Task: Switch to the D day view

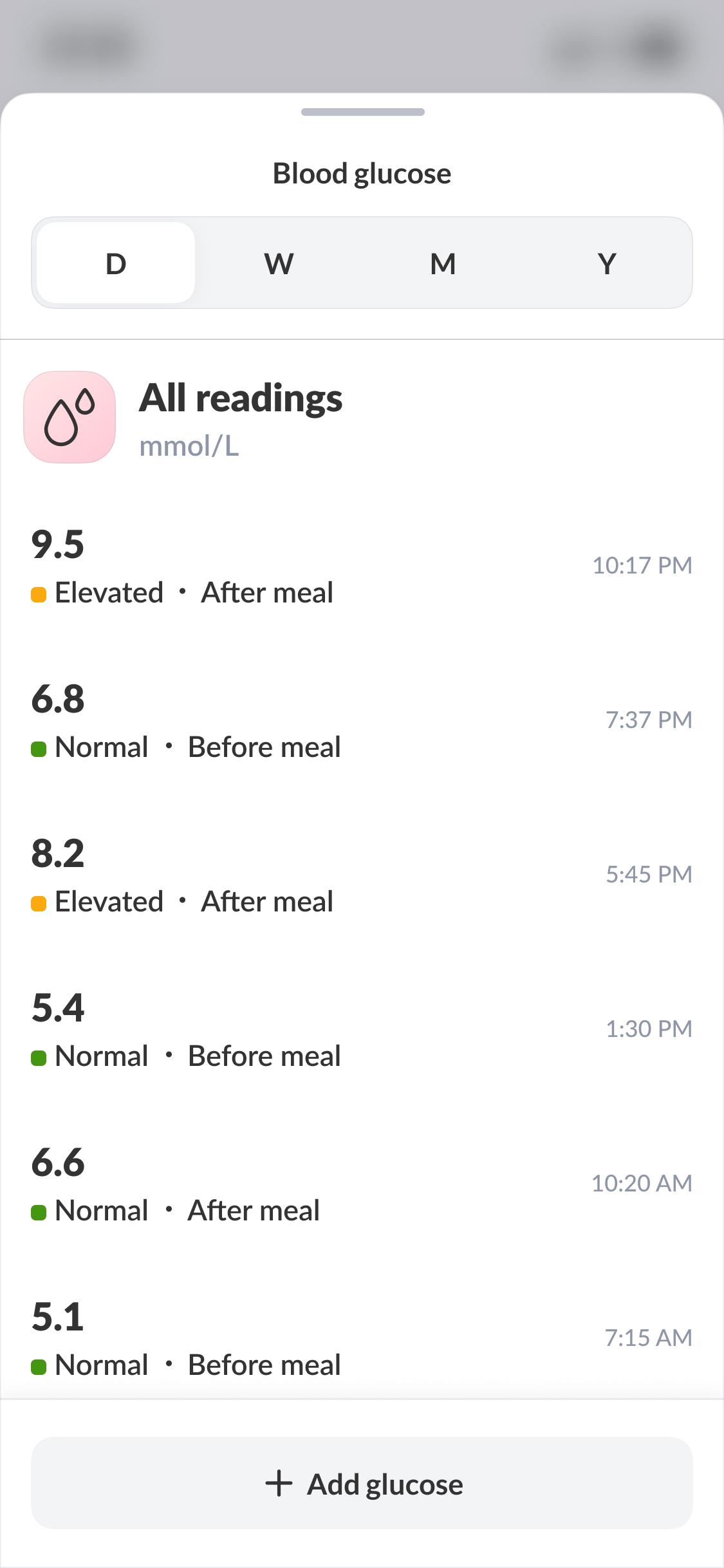Action: click(116, 263)
